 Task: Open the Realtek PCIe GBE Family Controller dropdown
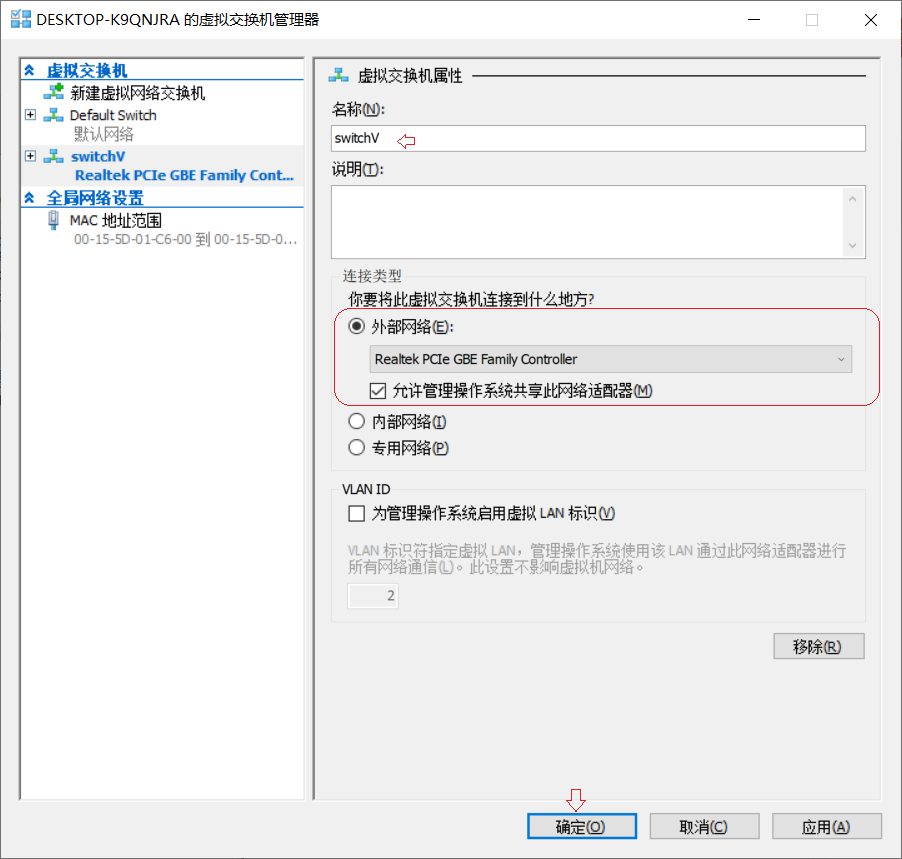[610, 359]
